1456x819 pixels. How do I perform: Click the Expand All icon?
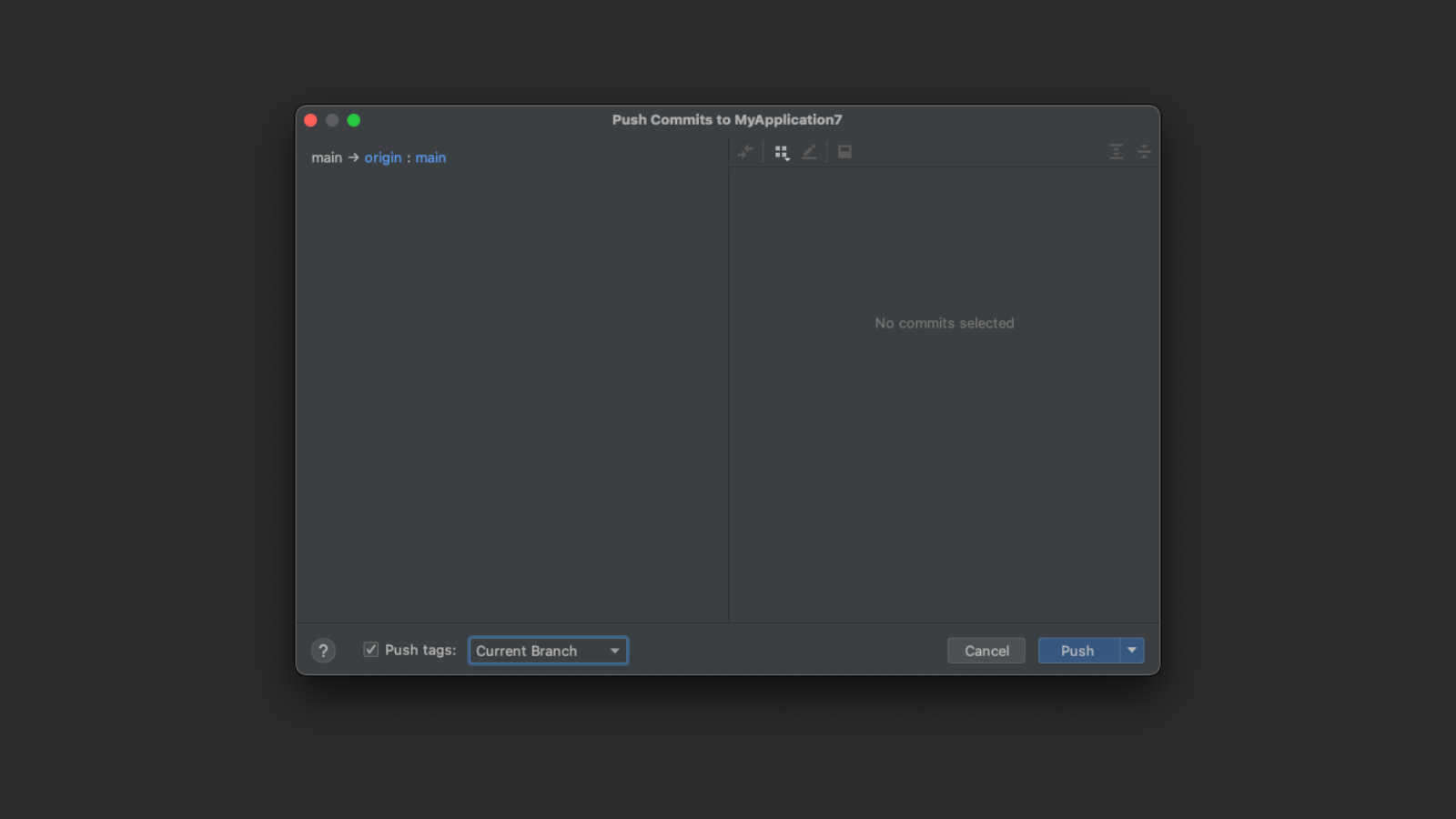pyautogui.click(x=1116, y=152)
